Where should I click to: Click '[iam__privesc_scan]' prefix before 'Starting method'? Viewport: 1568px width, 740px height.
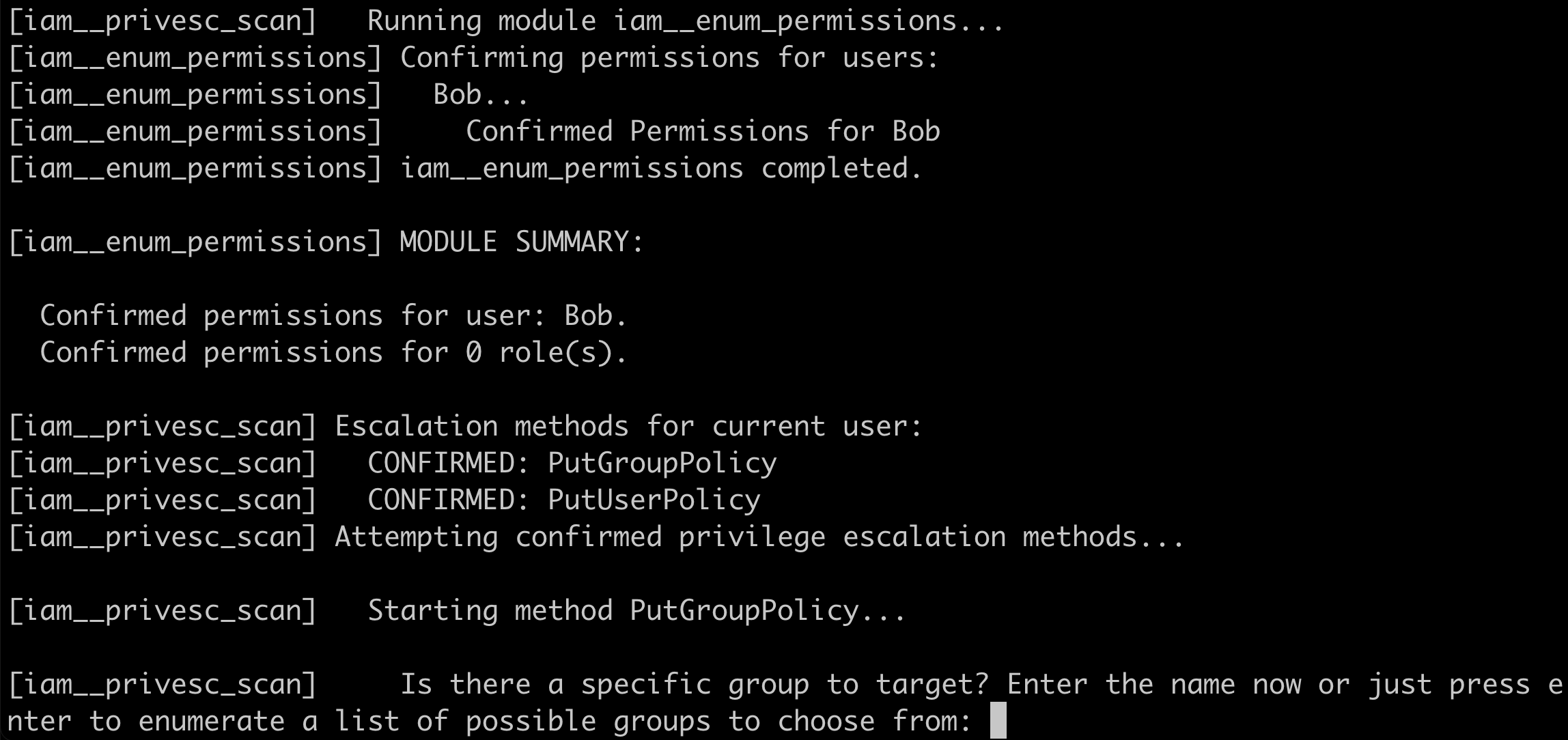point(163,610)
